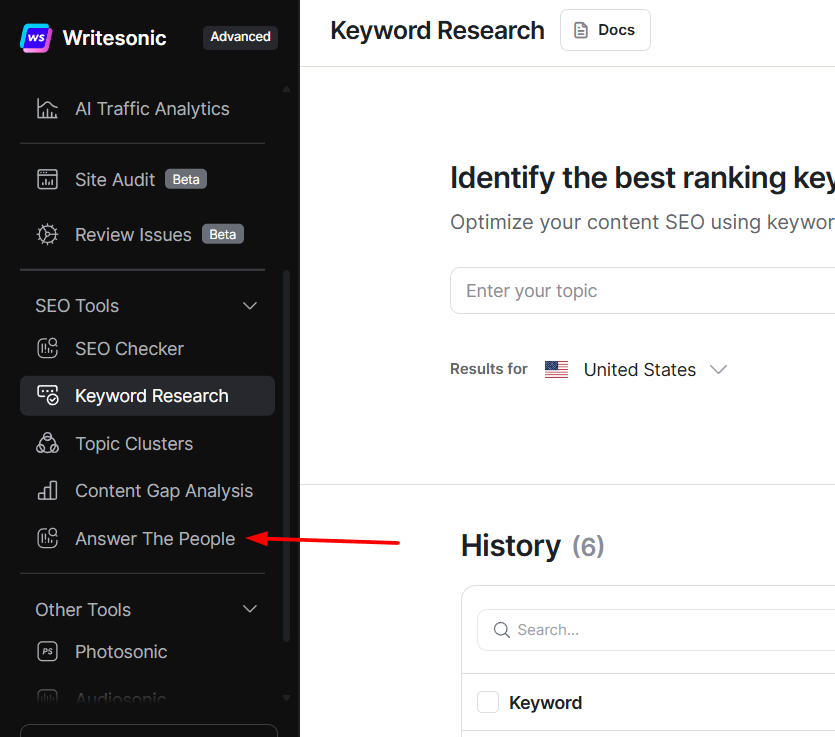The height and width of the screenshot is (737, 835).
Task: Click the History Search field
Action: (656, 630)
